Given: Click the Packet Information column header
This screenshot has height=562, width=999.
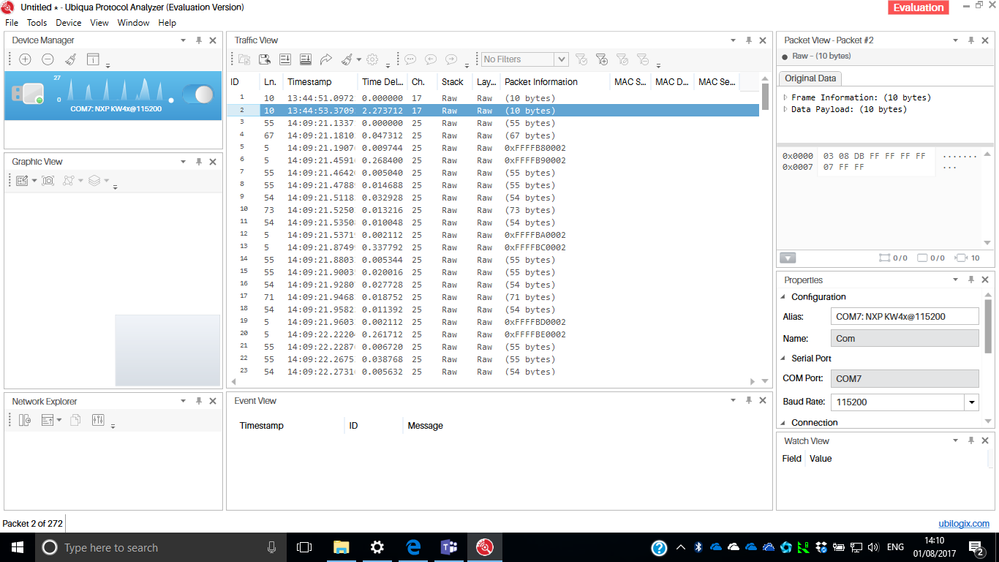Looking at the screenshot, I should tap(541, 82).
